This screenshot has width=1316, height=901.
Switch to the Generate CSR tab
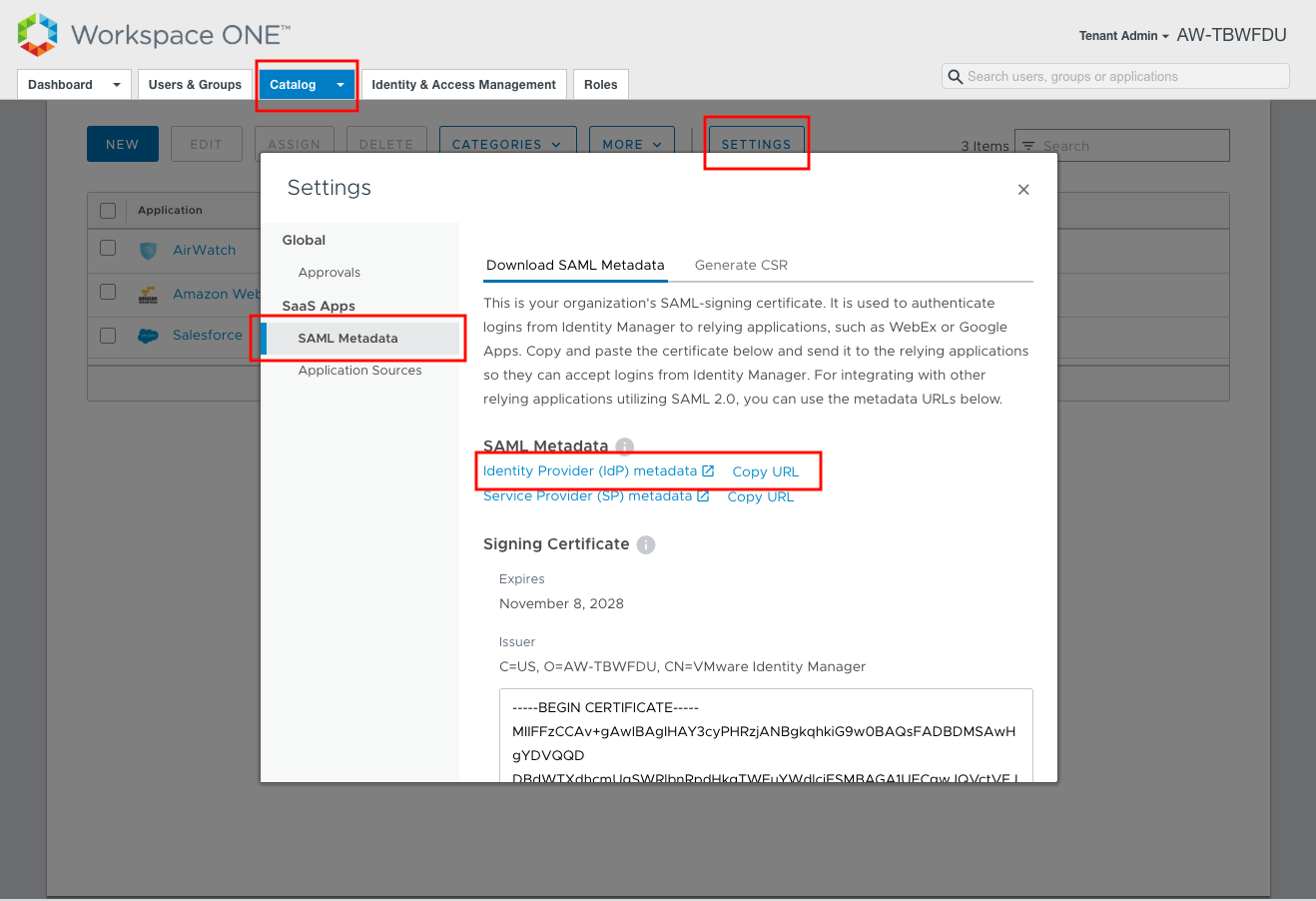coord(741,266)
